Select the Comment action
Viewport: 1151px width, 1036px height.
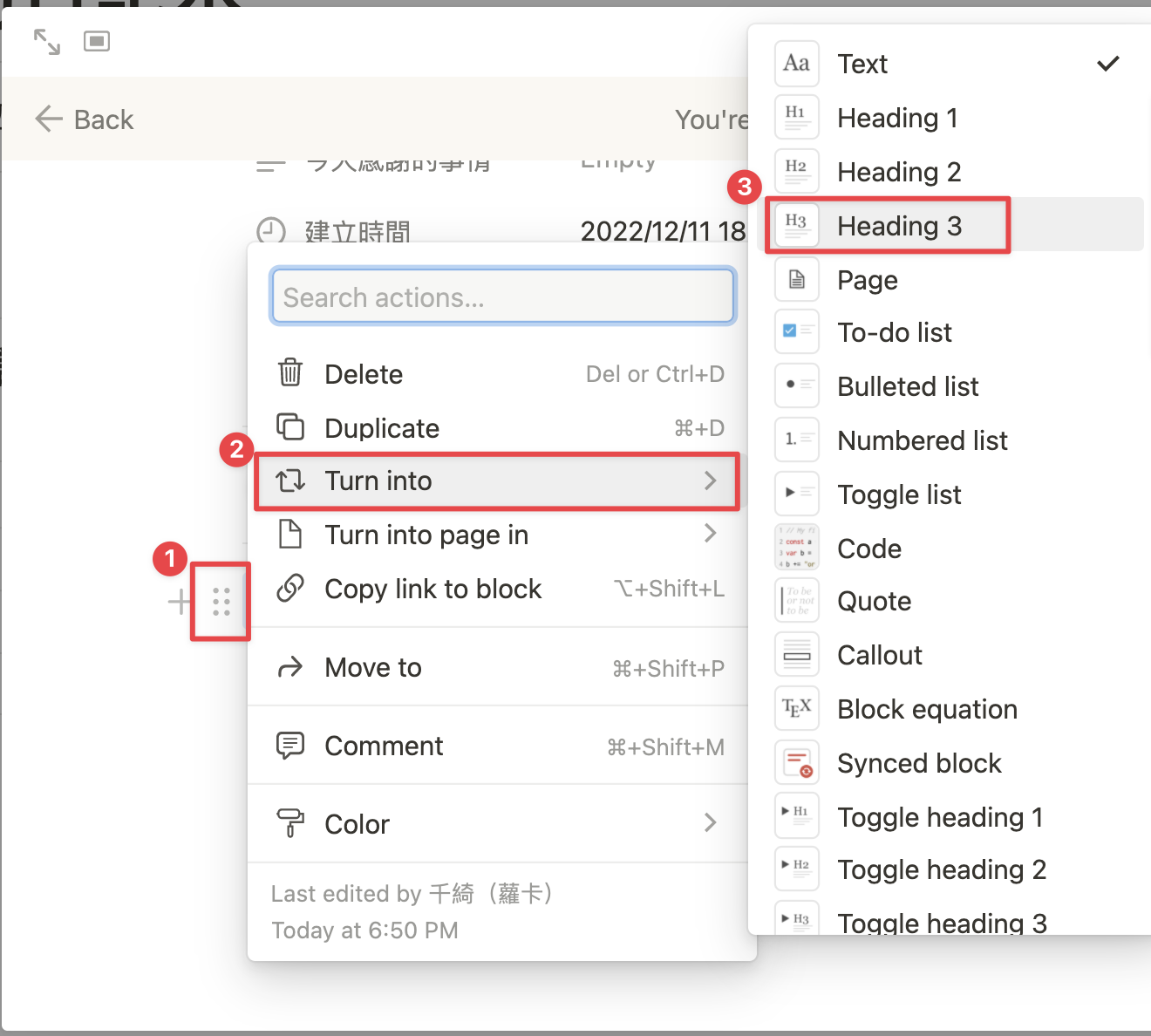pyautogui.click(x=498, y=746)
